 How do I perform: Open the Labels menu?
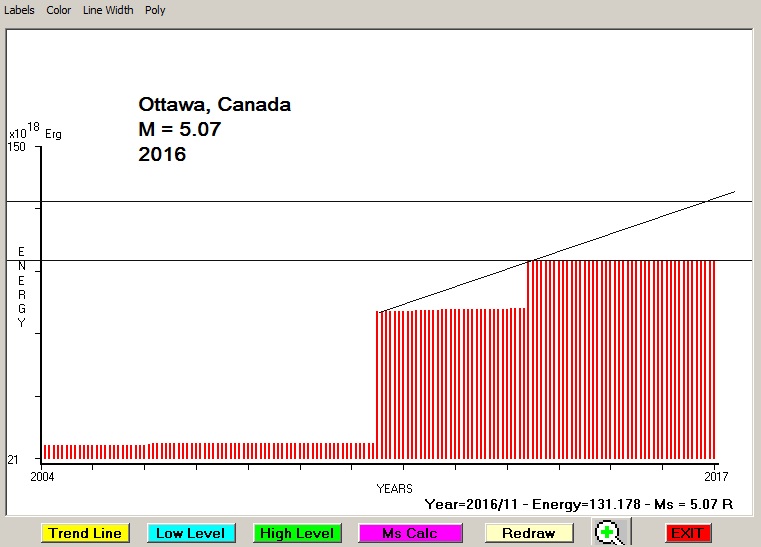[19, 10]
